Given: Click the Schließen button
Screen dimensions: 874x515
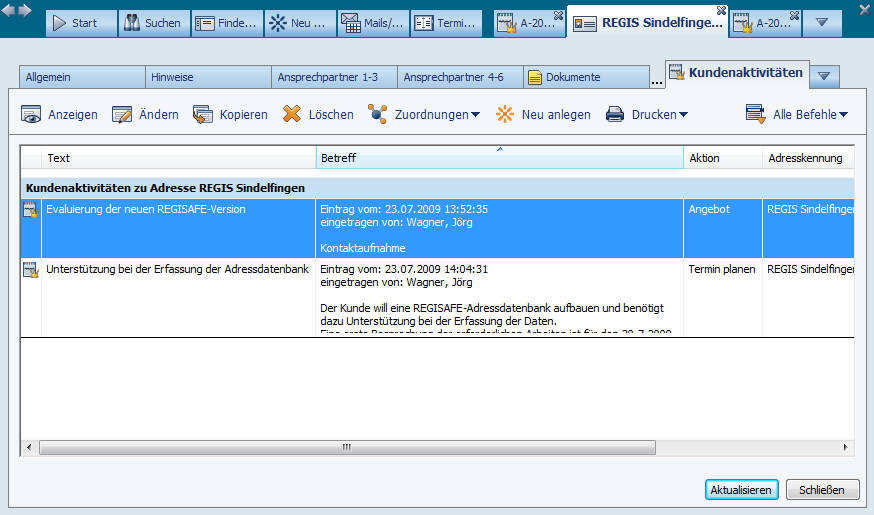Looking at the screenshot, I should [822, 490].
